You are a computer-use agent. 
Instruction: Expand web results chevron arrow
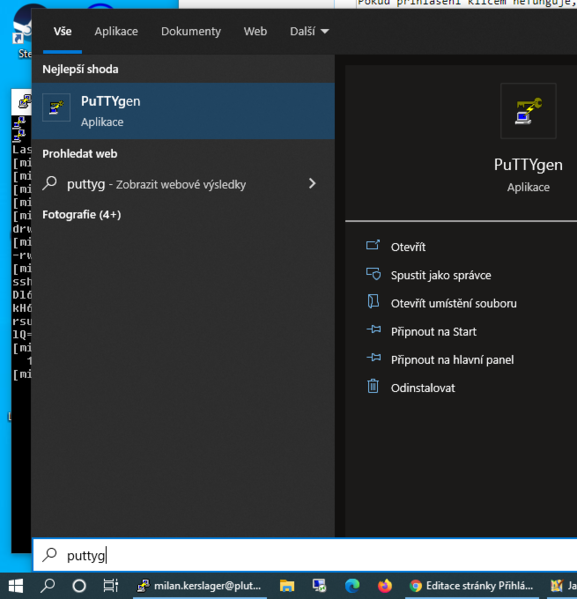click(312, 184)
